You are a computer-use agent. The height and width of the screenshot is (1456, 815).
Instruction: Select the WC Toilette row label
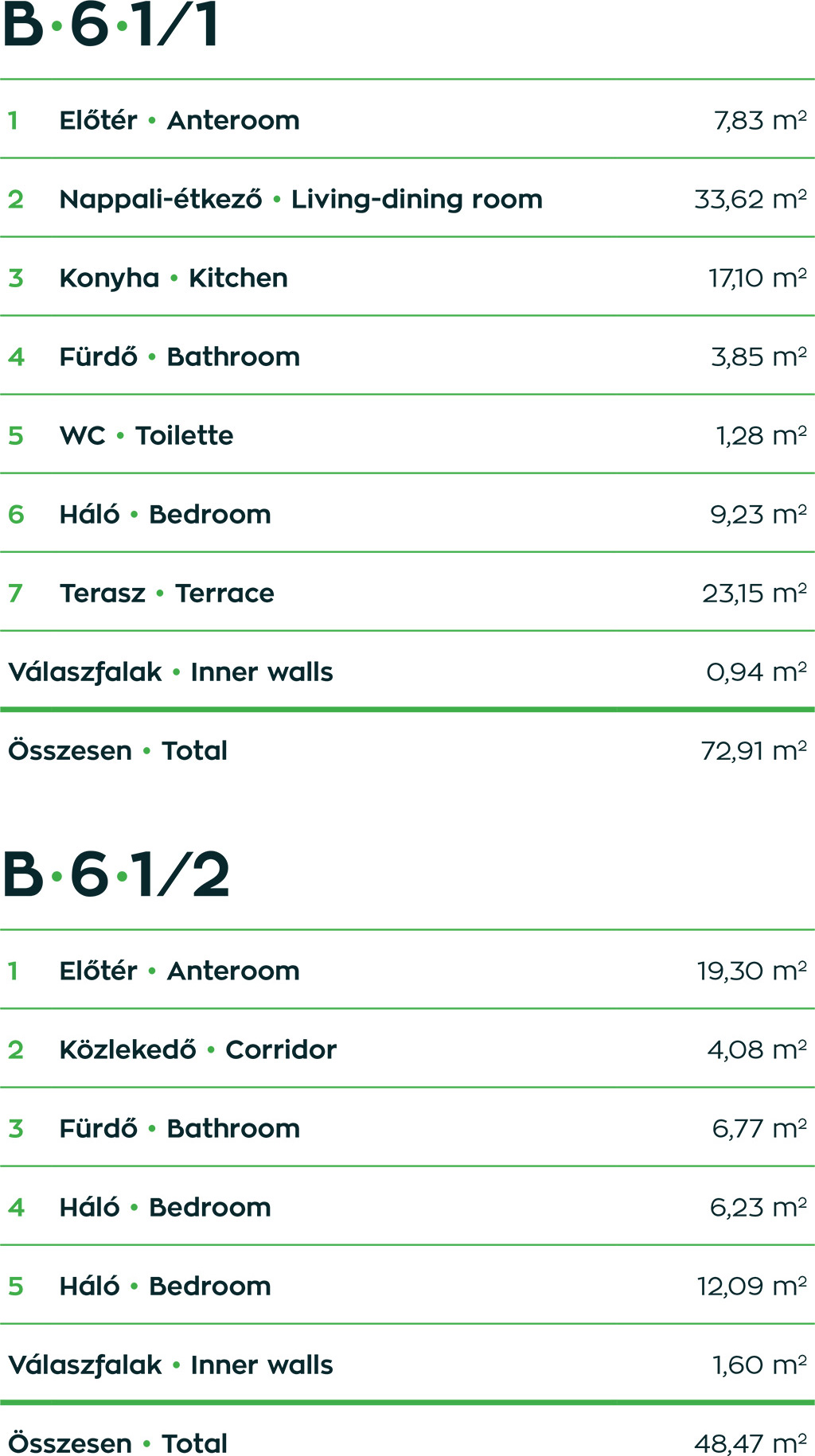(146, 435)
